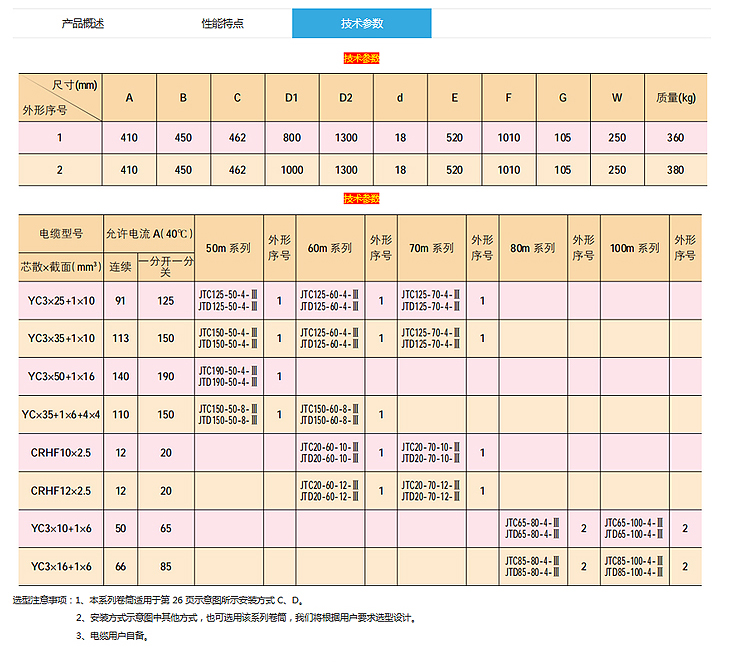
Task: Click the 60m 系列 column header
Action: [x=330, y=248]
